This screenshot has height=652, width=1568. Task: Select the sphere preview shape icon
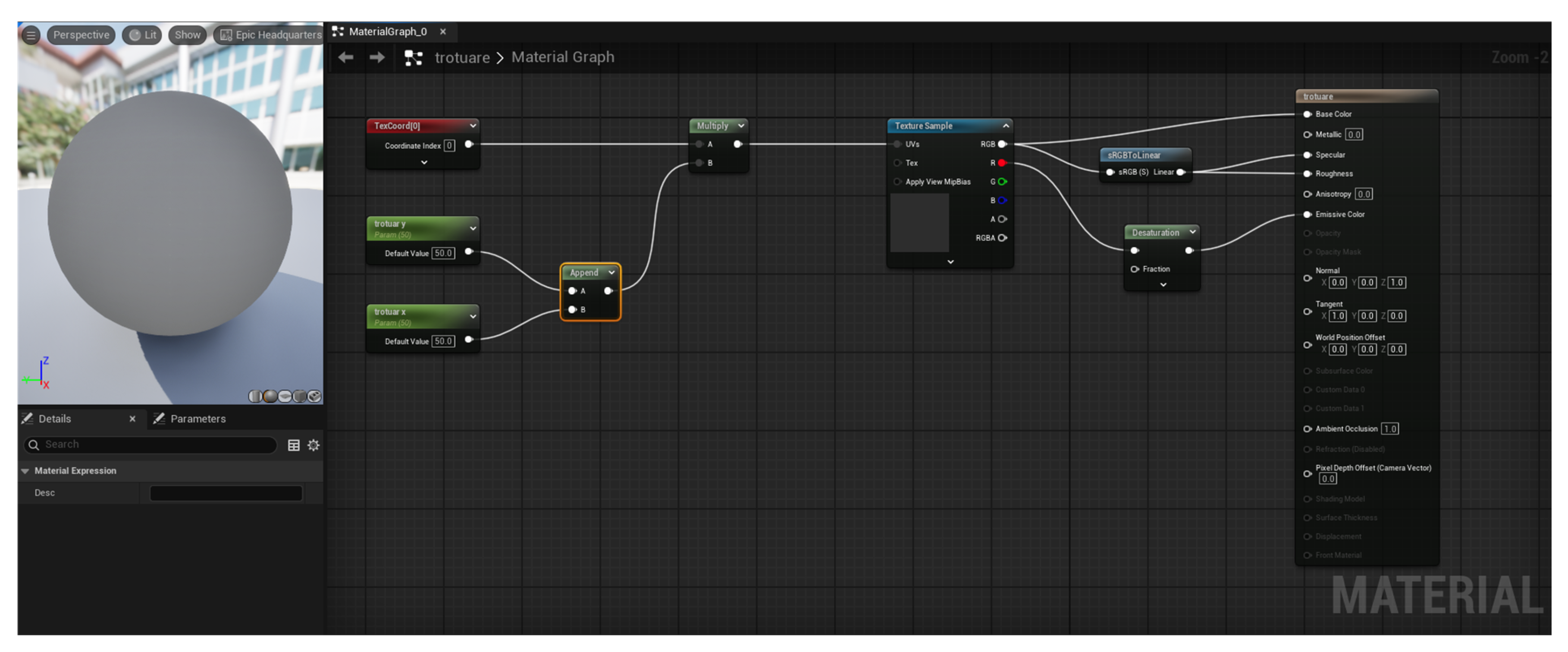pos(270,397)
